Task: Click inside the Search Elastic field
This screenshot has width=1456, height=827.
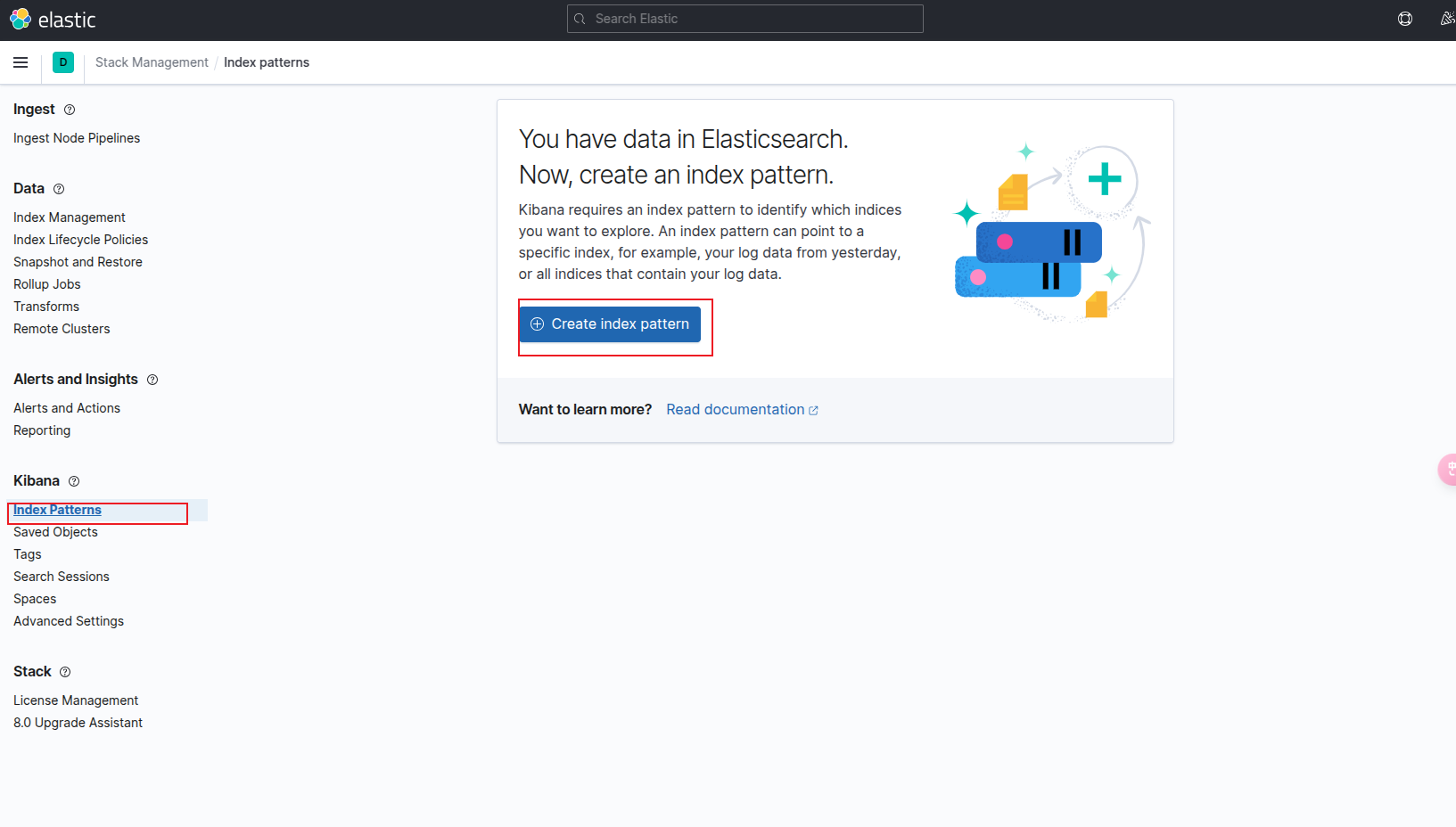Action: [x=744, y=19]
